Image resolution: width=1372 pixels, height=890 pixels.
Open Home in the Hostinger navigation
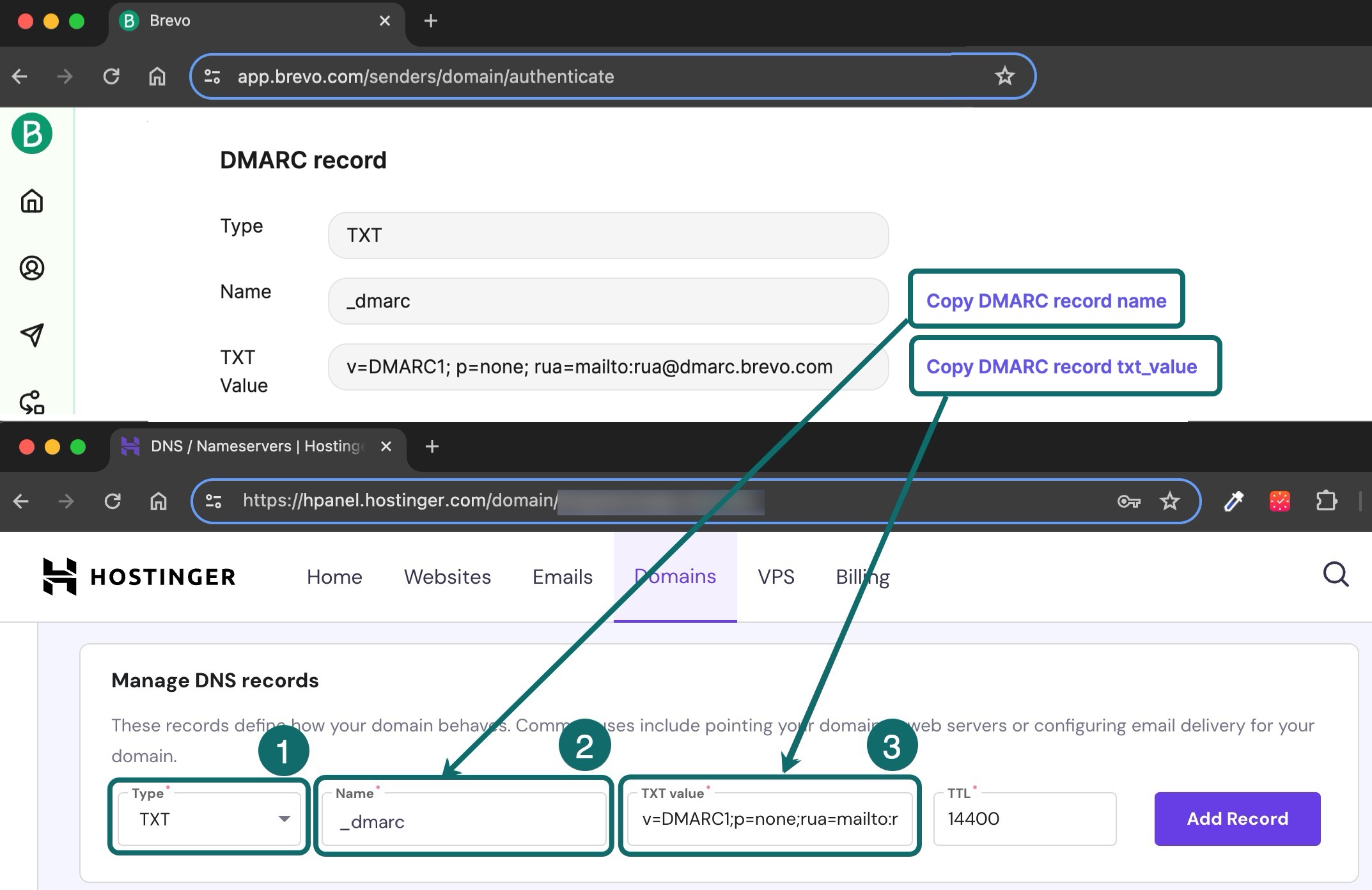pyautogui.click(x=334, y=577)
